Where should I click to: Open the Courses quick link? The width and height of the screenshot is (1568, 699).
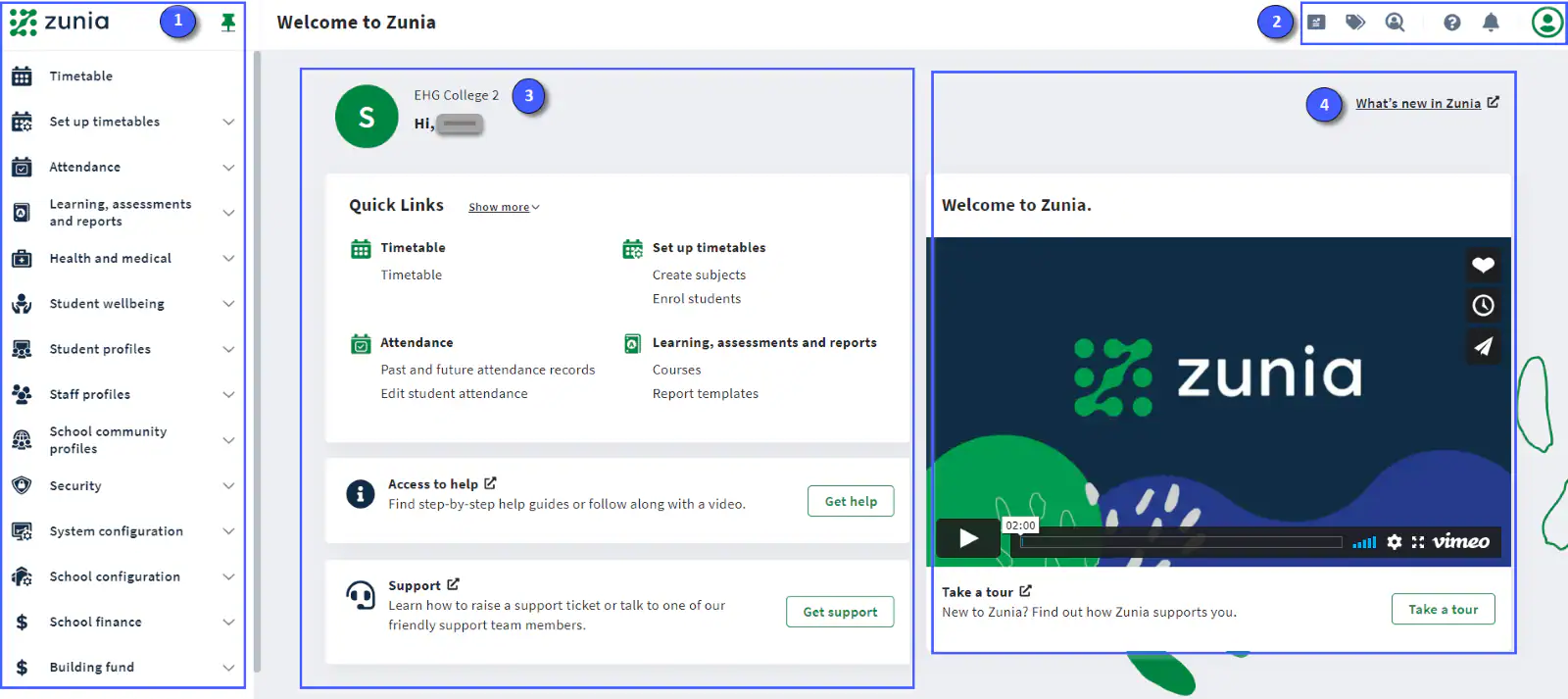pyautogui.click(x=677, y=370)
